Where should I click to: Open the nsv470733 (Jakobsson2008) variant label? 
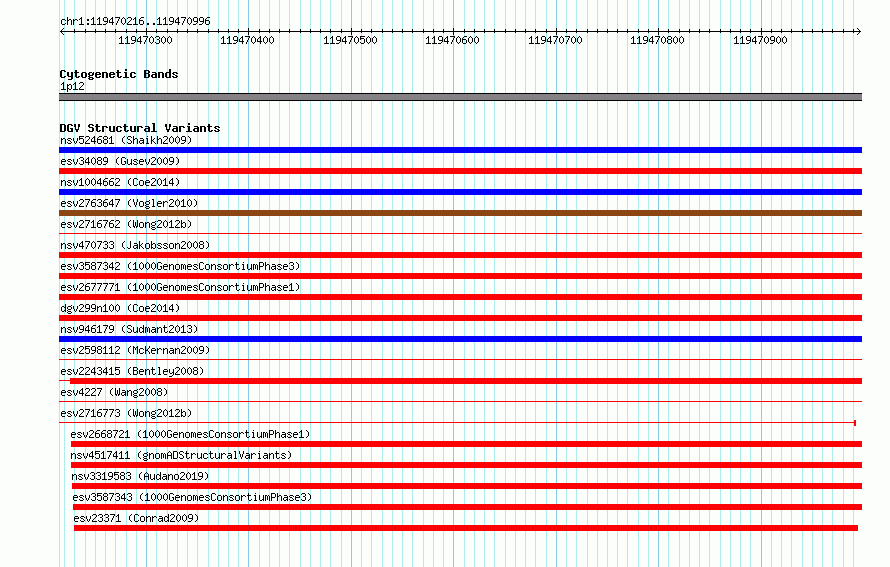pos(135,245)
